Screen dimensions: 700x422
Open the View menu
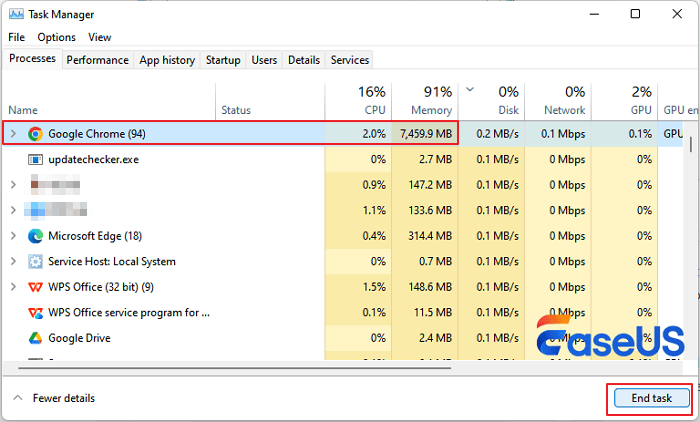point(100,37)
